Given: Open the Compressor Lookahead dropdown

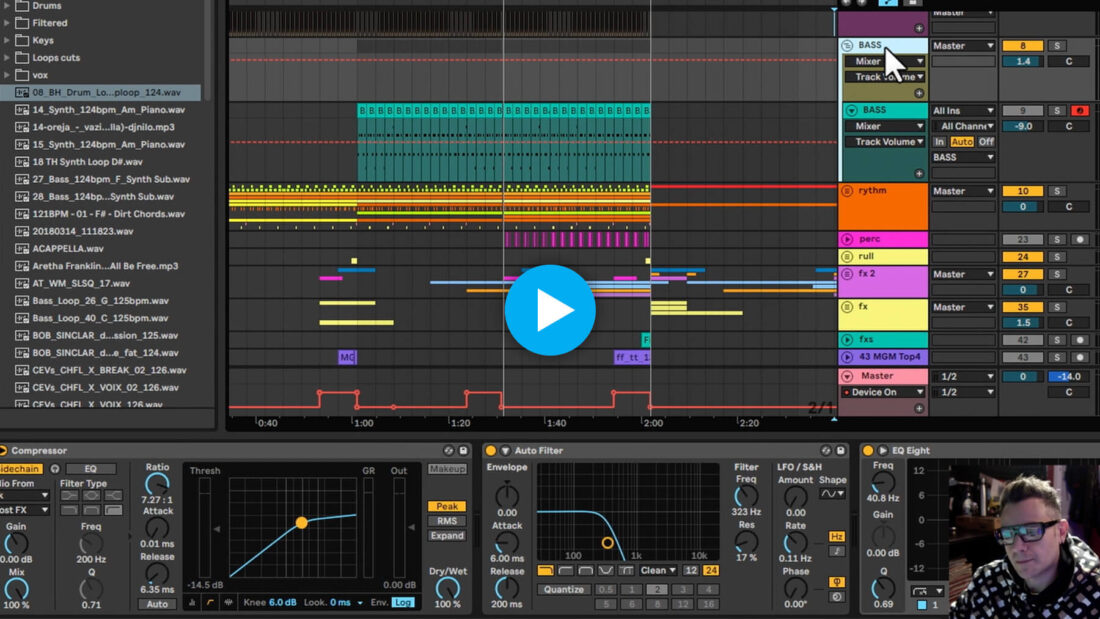Looking at the screenshot, I should coord(360,603).
